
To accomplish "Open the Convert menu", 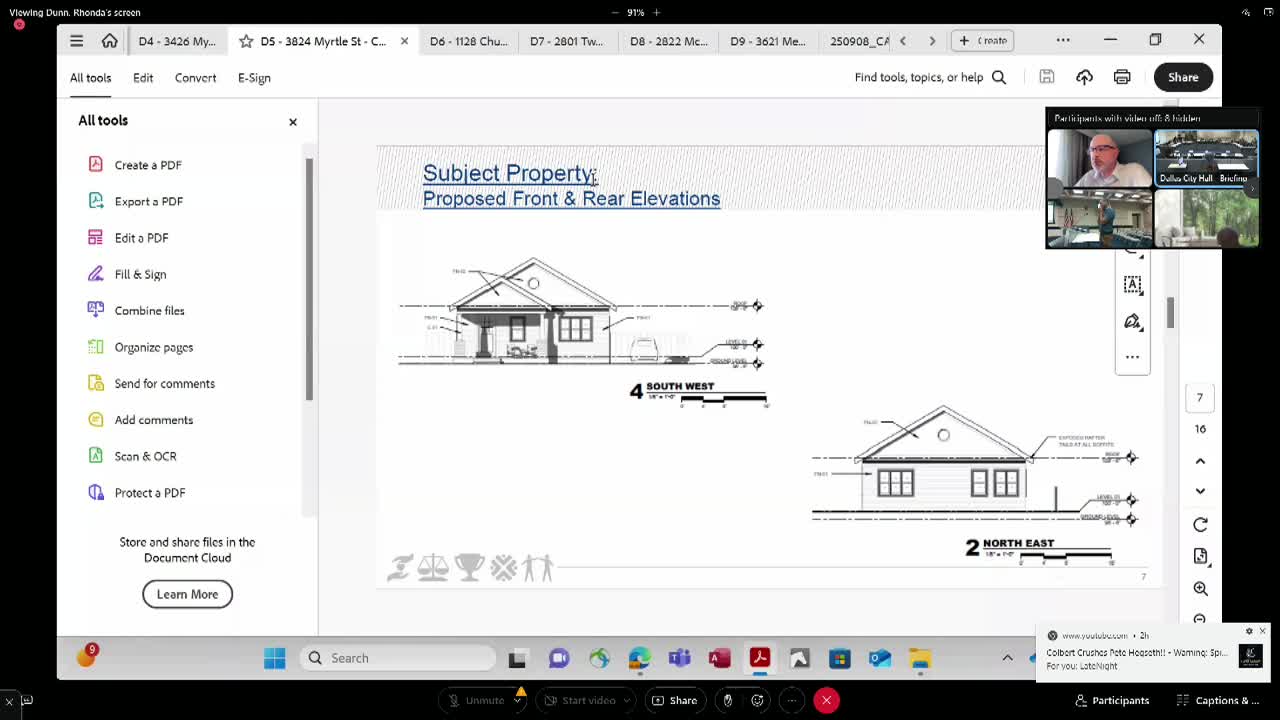I will point(195,78).
